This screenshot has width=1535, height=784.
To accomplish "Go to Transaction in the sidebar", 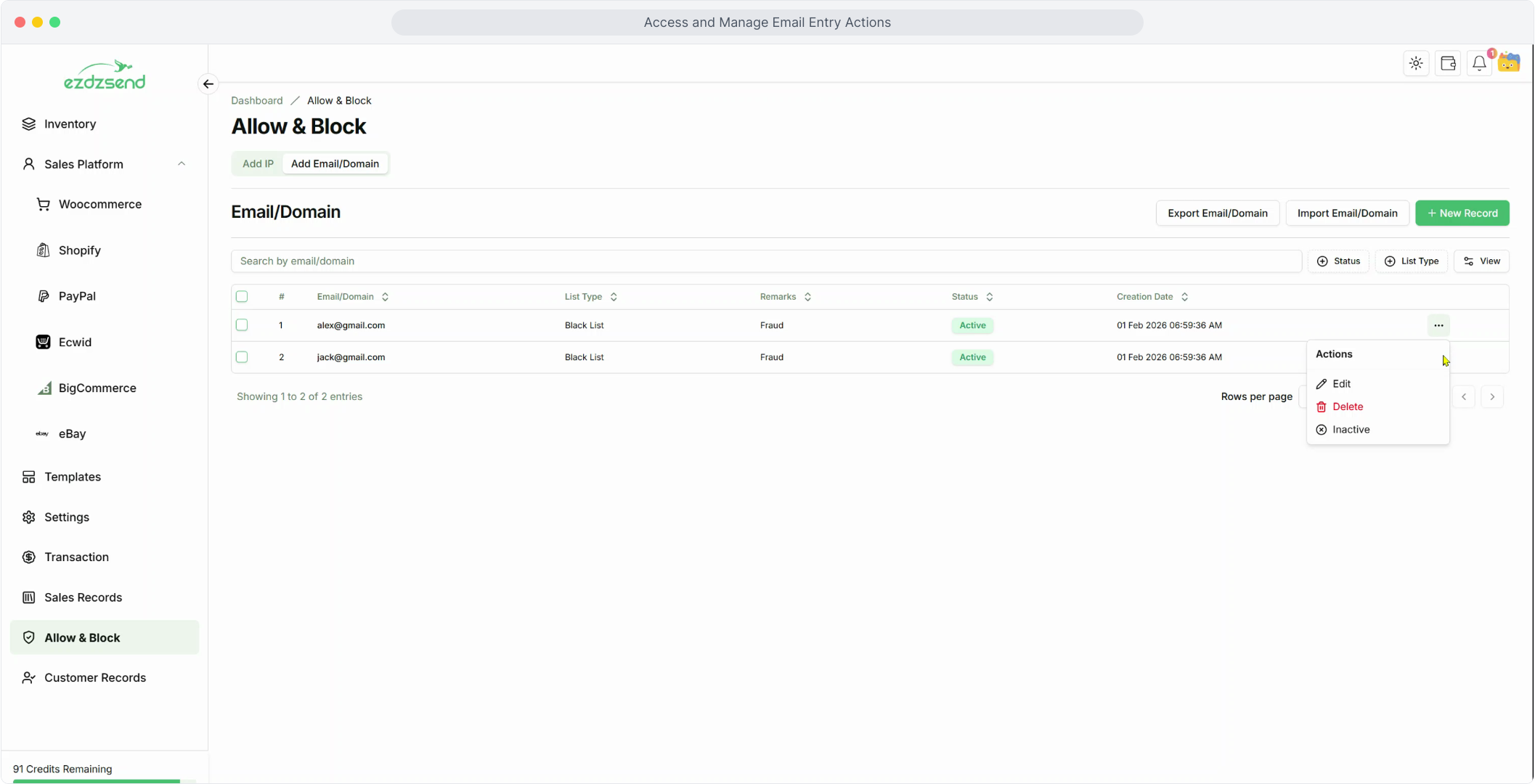I will (x=76, y=557).
